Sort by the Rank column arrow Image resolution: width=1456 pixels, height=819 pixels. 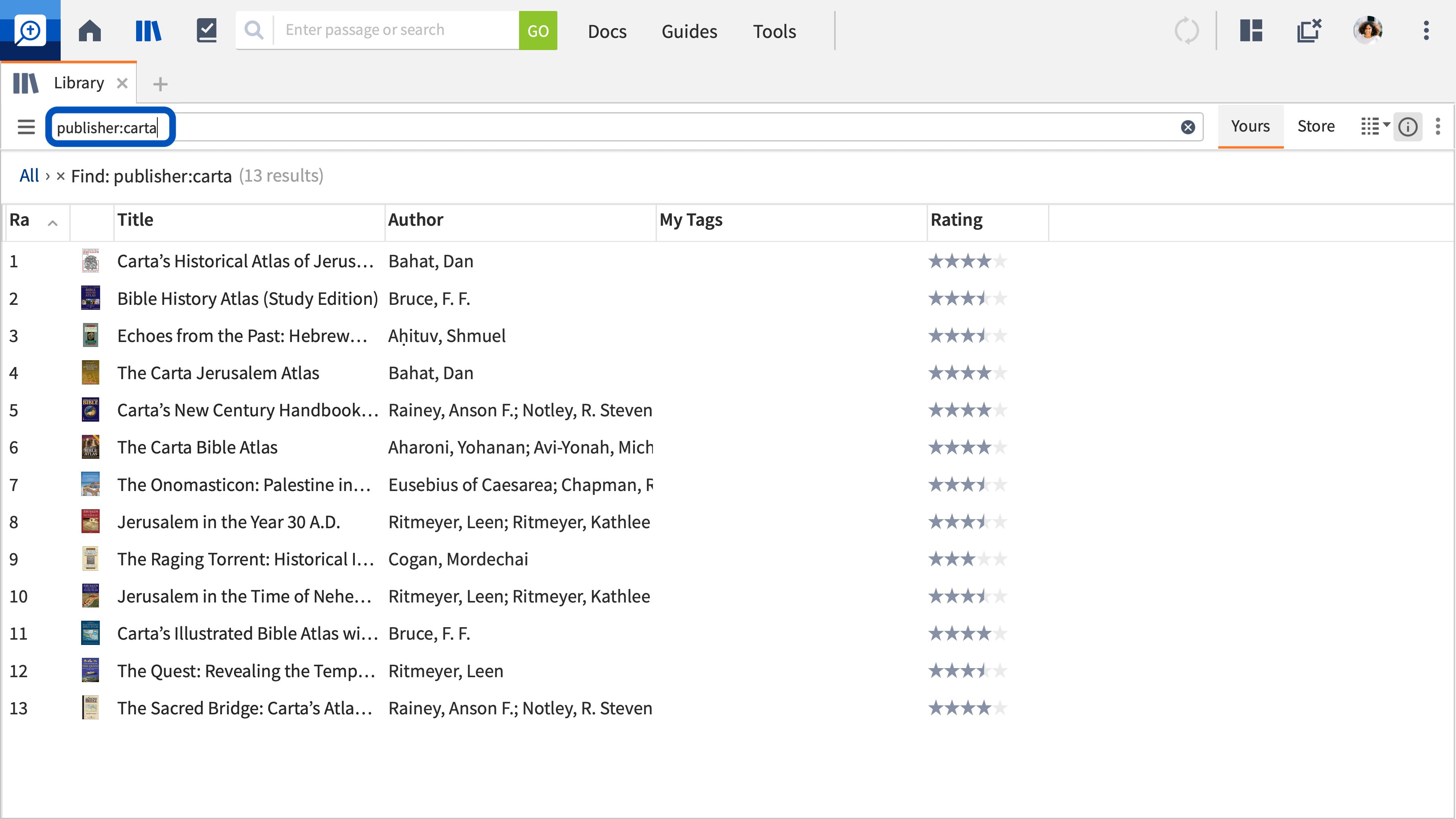53,223
